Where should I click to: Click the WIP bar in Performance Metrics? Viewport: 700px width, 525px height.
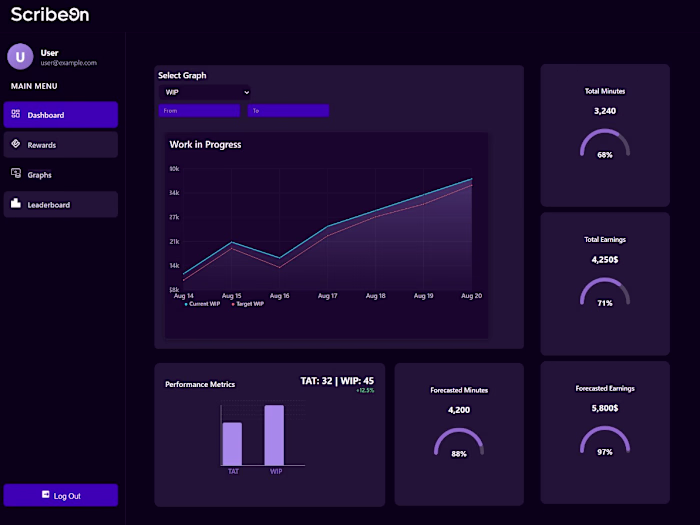tap(274, 435)
